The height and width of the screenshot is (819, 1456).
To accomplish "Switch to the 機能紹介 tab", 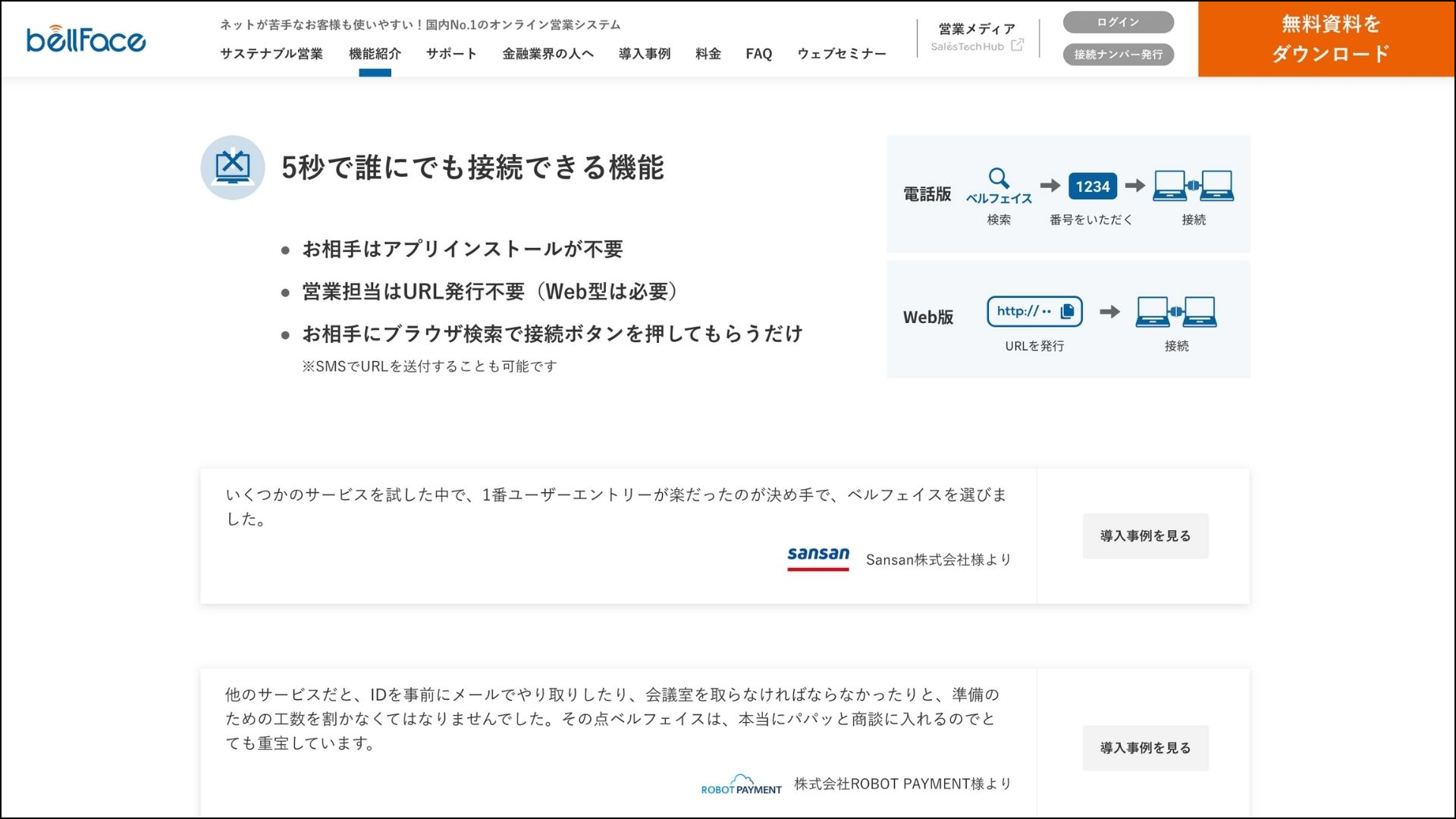I will pyautogui.click(x=375, y=54).
